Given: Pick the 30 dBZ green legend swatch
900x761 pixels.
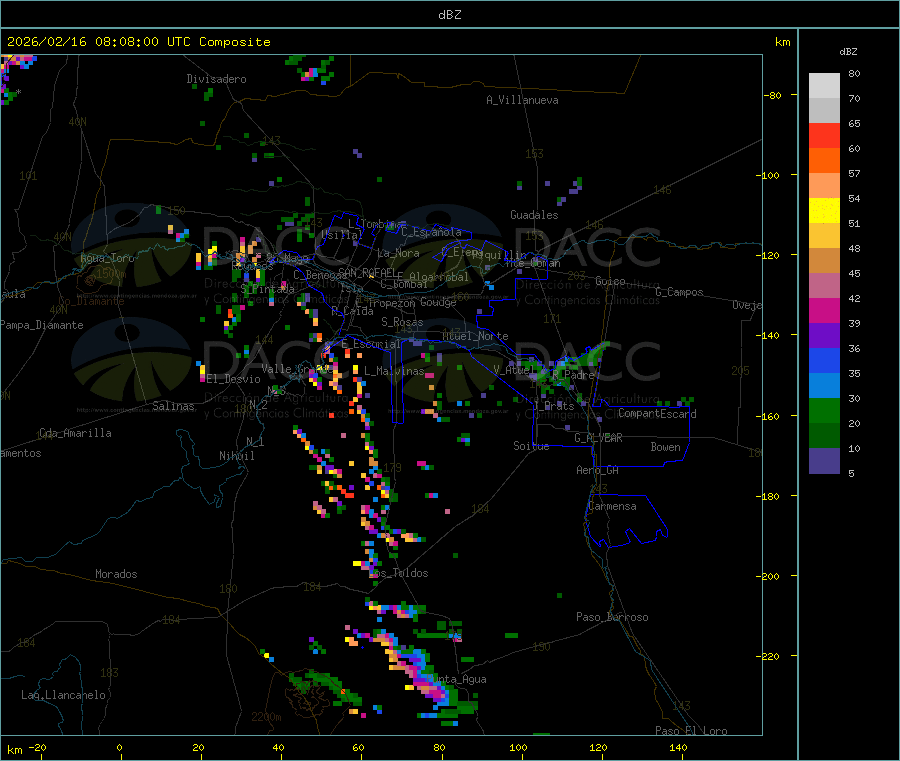Looking at the screenshot, I should click(824, 410).
